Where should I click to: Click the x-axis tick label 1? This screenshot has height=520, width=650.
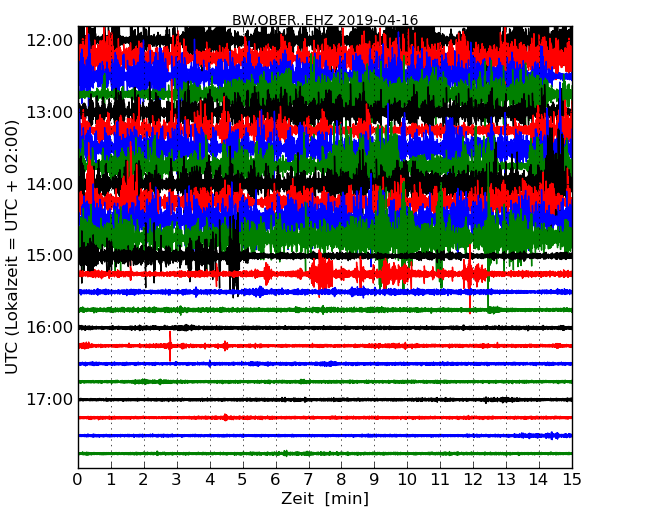(111, 480)
